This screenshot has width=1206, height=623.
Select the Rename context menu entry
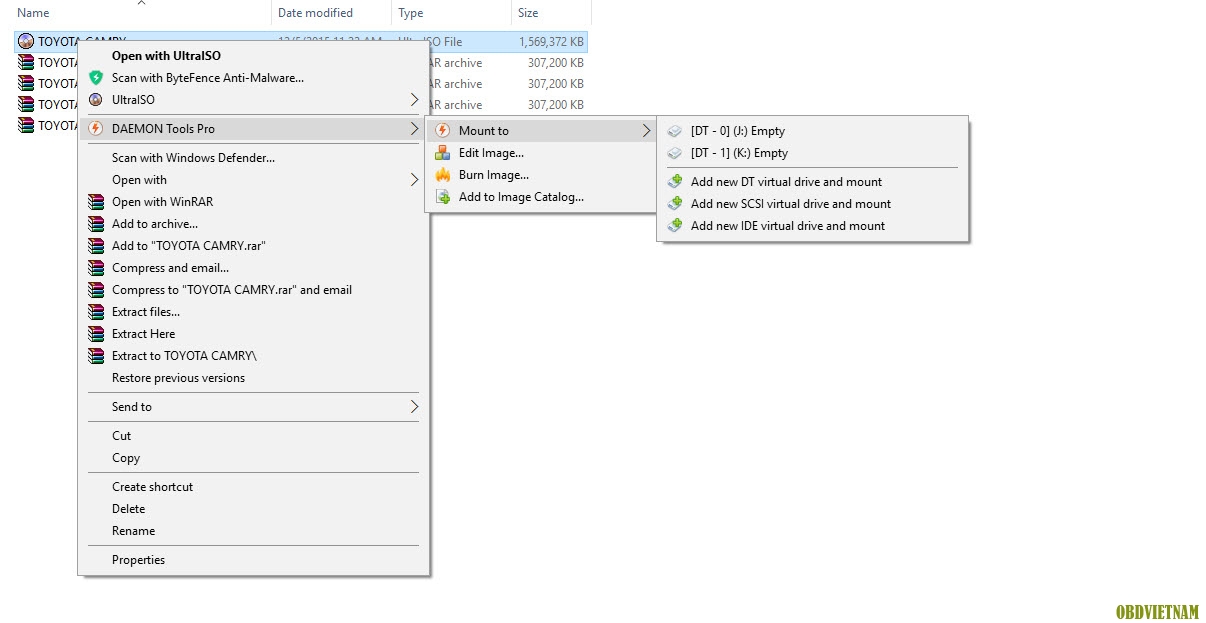133,531
